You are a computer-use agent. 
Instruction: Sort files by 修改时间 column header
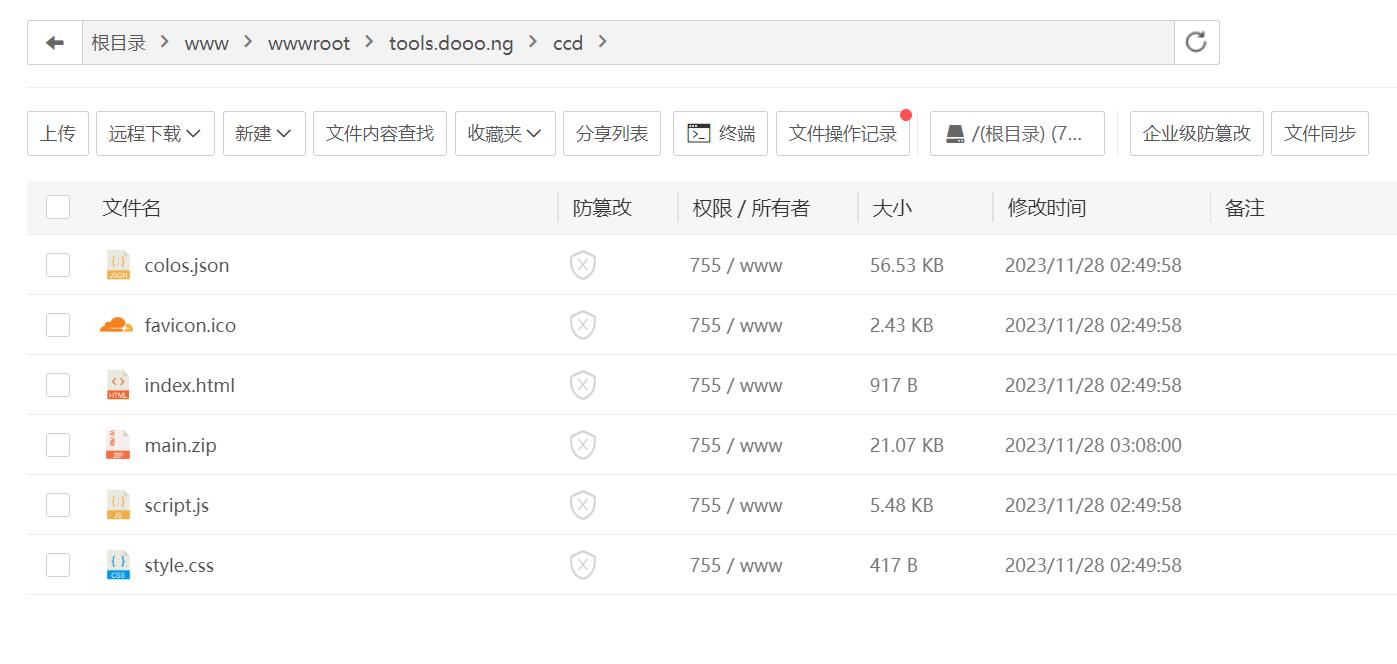click(x=1046, y=207)
